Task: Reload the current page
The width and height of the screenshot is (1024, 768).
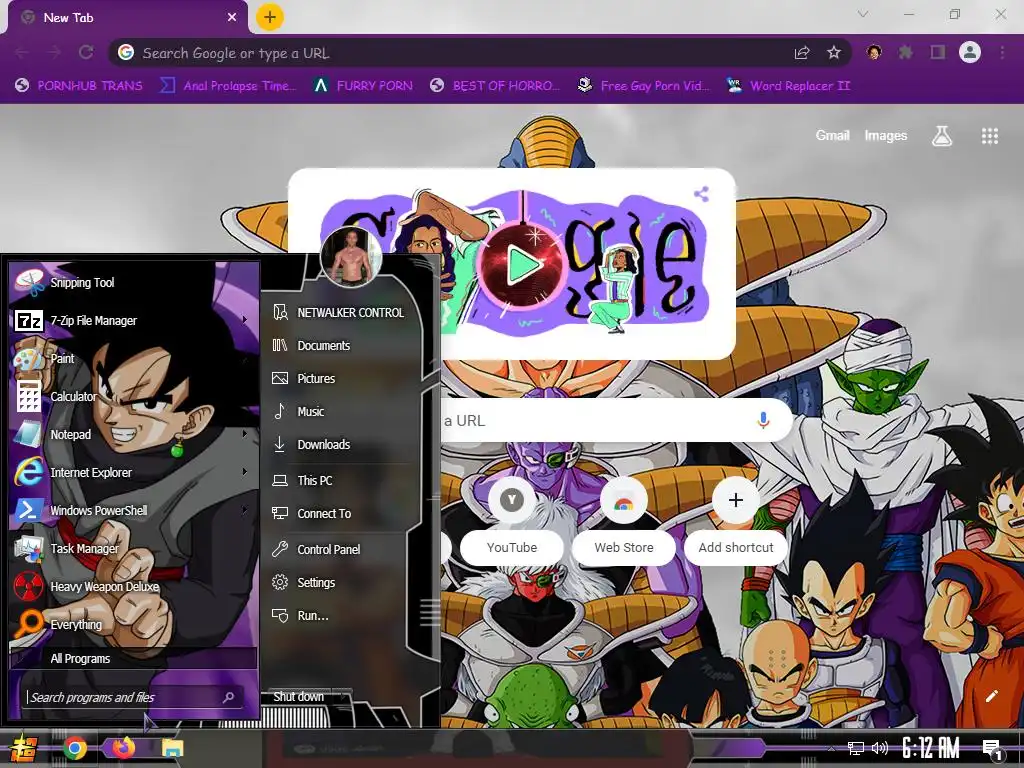Action: pyautogui.click(x=86, y=52)
